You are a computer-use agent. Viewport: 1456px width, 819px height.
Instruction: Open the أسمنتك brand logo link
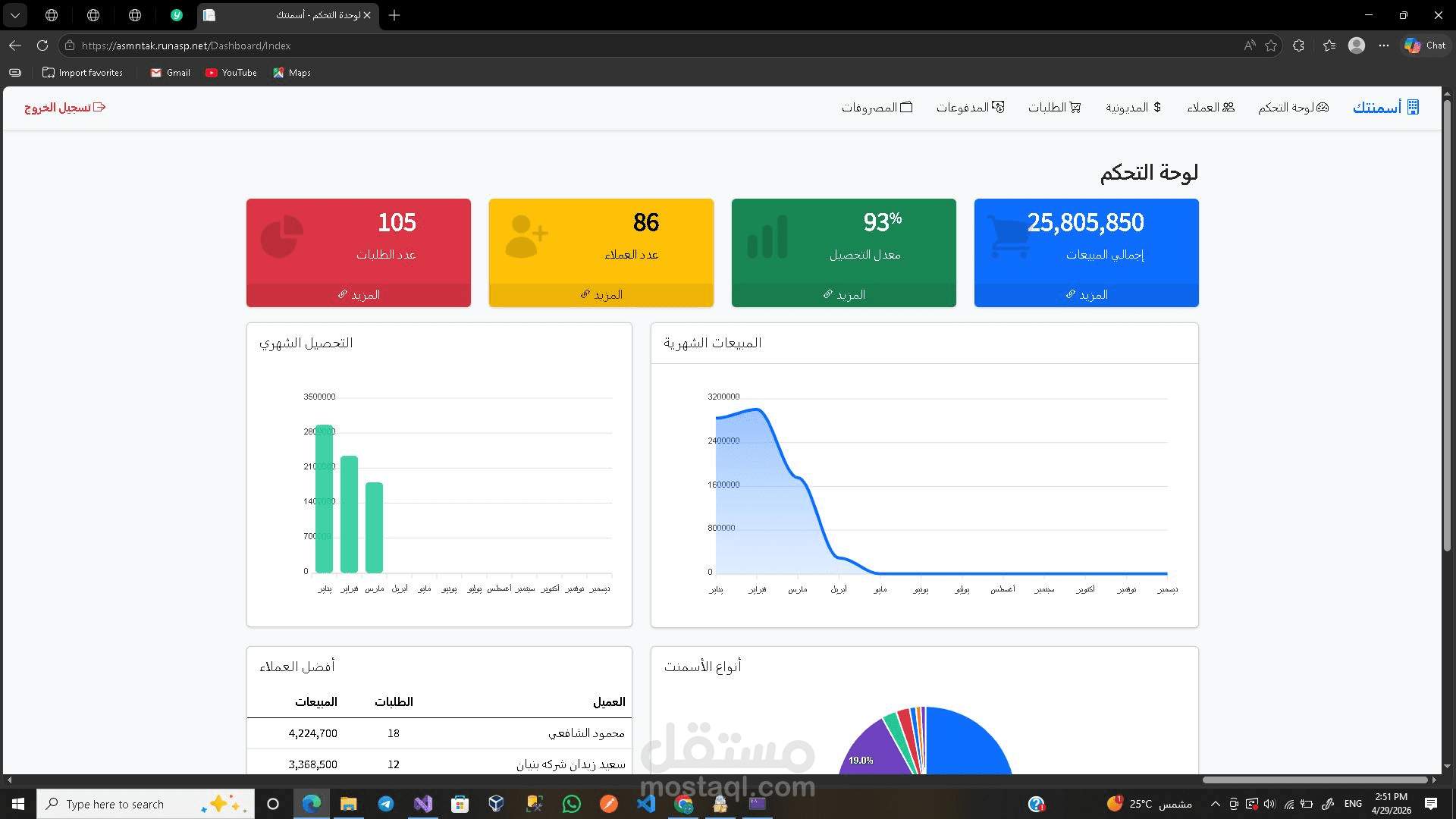click(x=1385, y=108)
